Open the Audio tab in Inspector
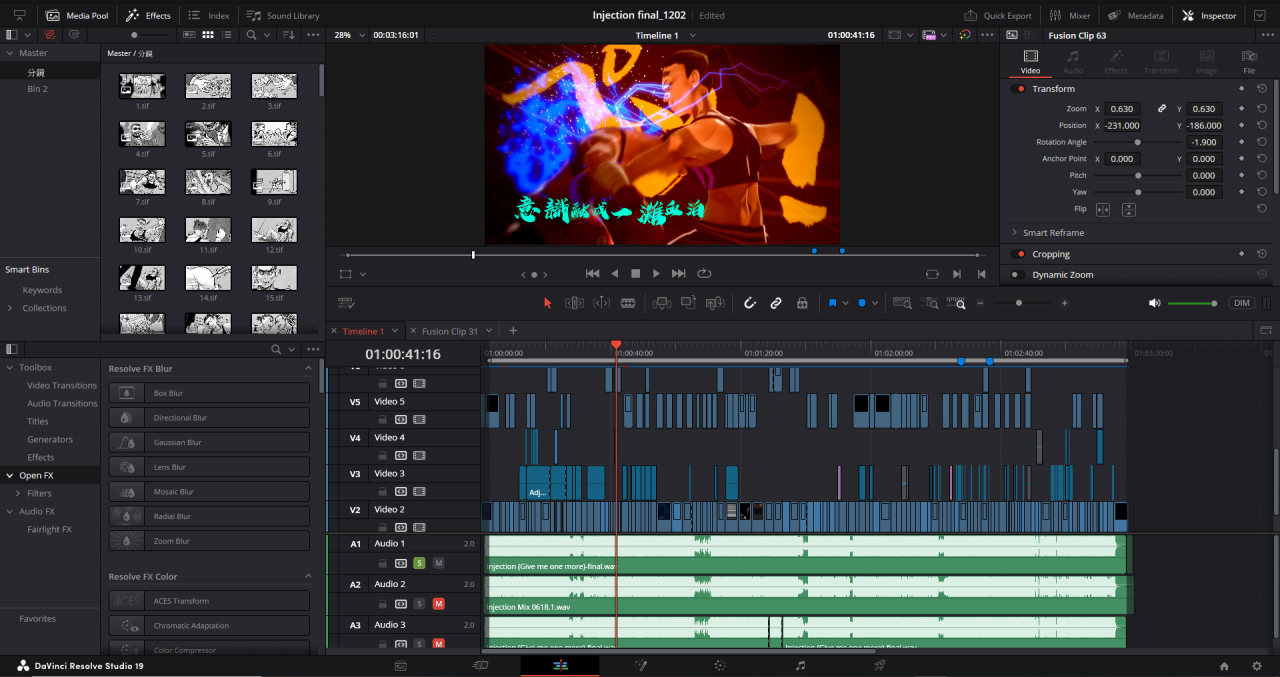1280x677 pixels. (1072, 61)
